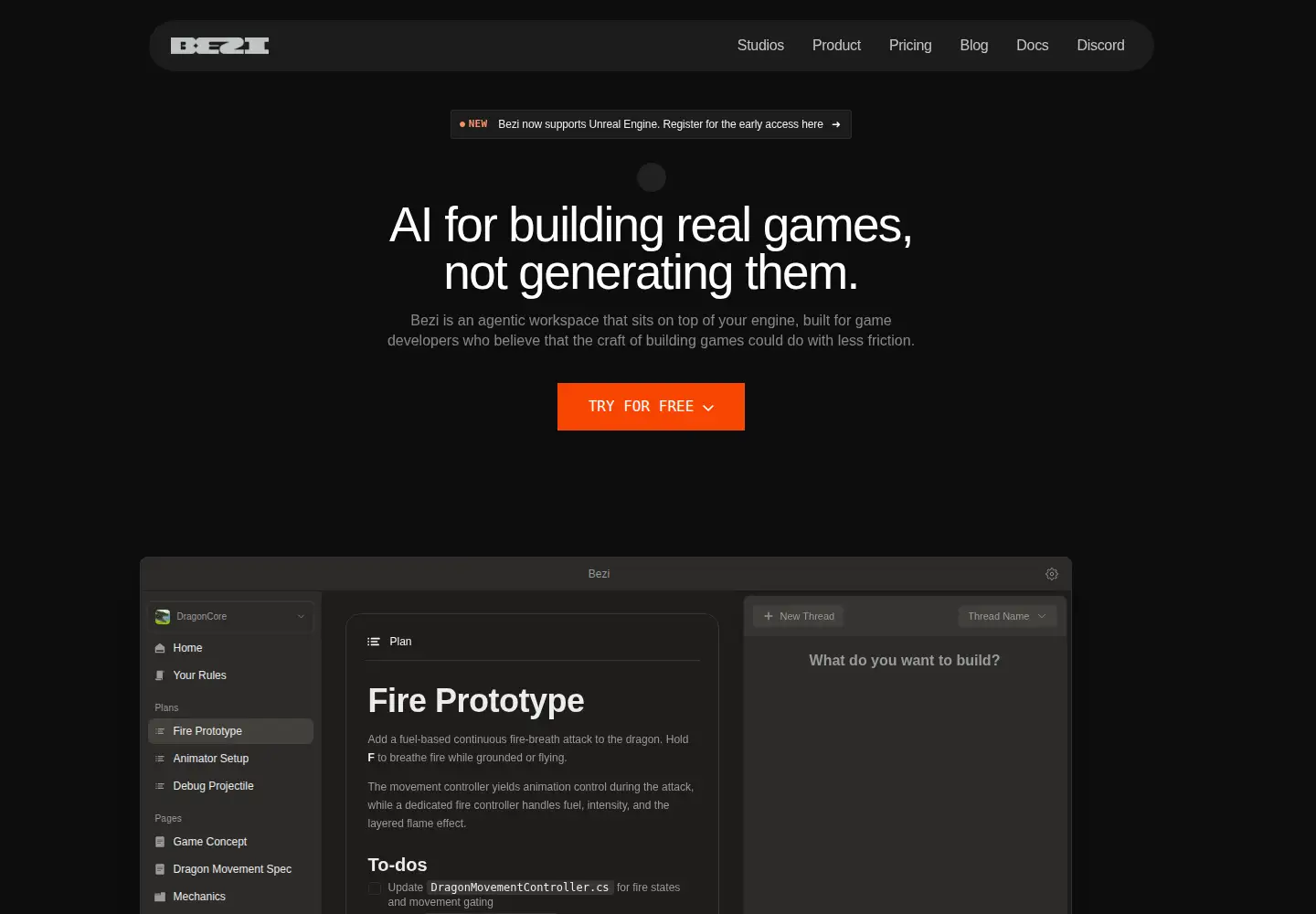Check the Update DragonMovementController.cs to-do checkbox
The width and height of the screenshot is (1316, 914).
(x=375, y=888)
